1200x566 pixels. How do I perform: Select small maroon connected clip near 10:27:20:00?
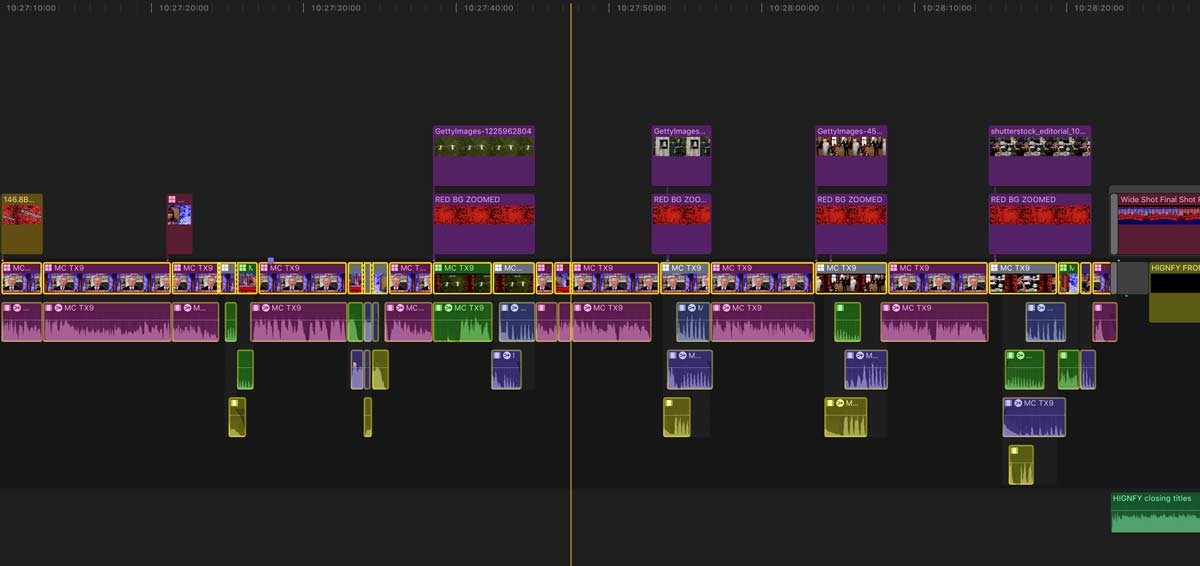coord(179,224)
